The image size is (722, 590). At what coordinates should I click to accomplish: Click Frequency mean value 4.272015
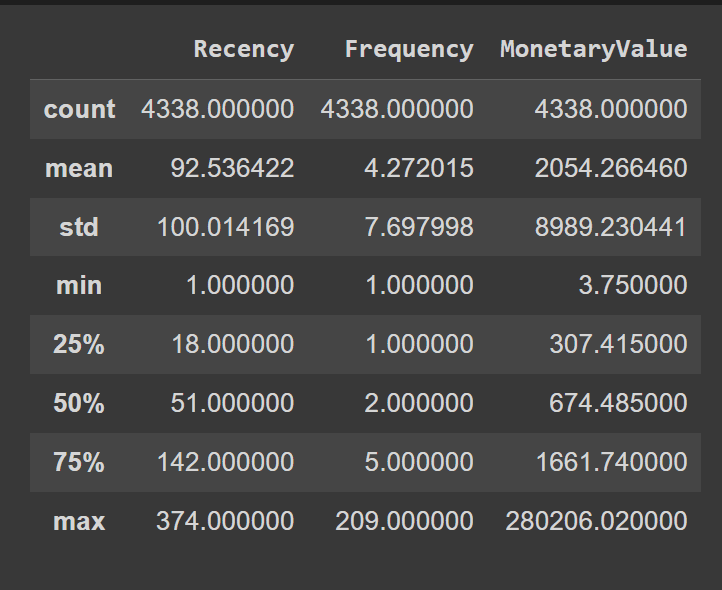pos(419,168)
